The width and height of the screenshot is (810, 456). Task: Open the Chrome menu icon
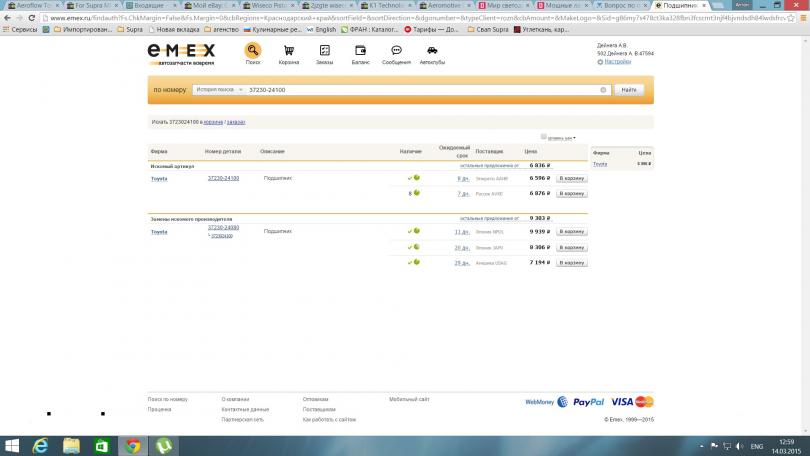pyautogui.click(x=803, y=18)
